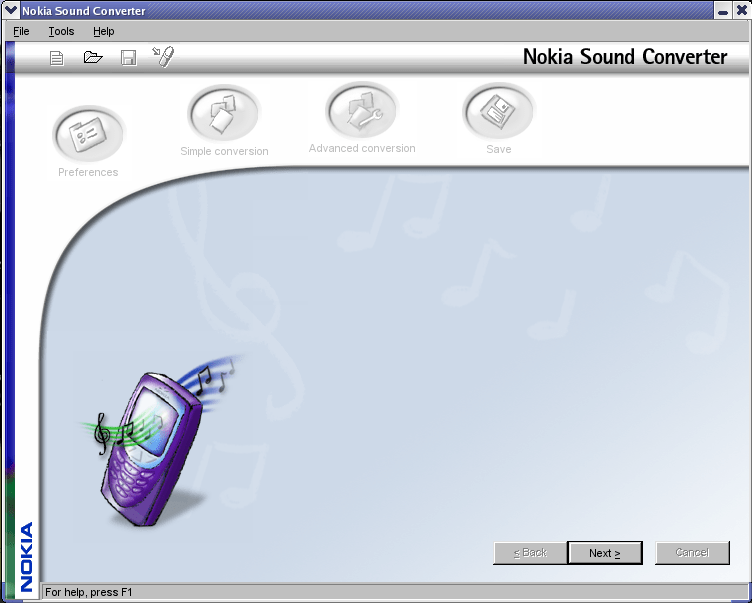The image size is (752, 603).
Task: Click the Simple conversion label text
Action: (x=224, y=151)
